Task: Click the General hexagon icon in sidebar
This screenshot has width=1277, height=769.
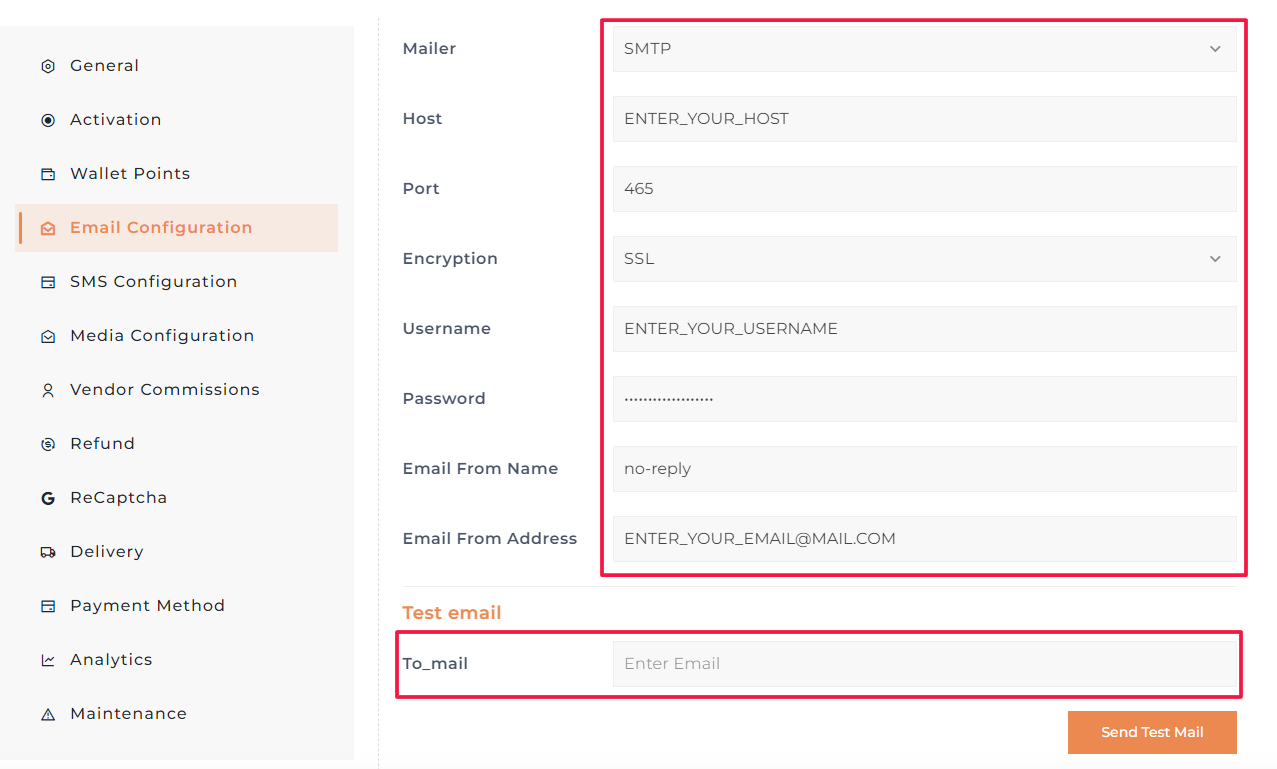Action: point(48,67)
